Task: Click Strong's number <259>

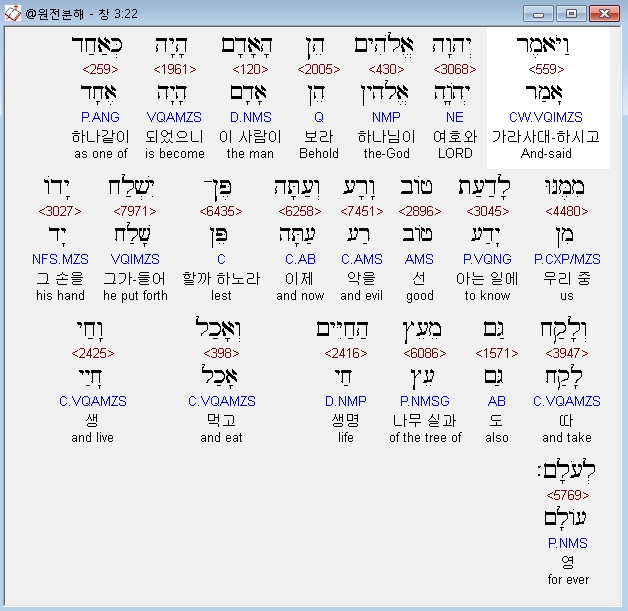Action: [100, 69]
